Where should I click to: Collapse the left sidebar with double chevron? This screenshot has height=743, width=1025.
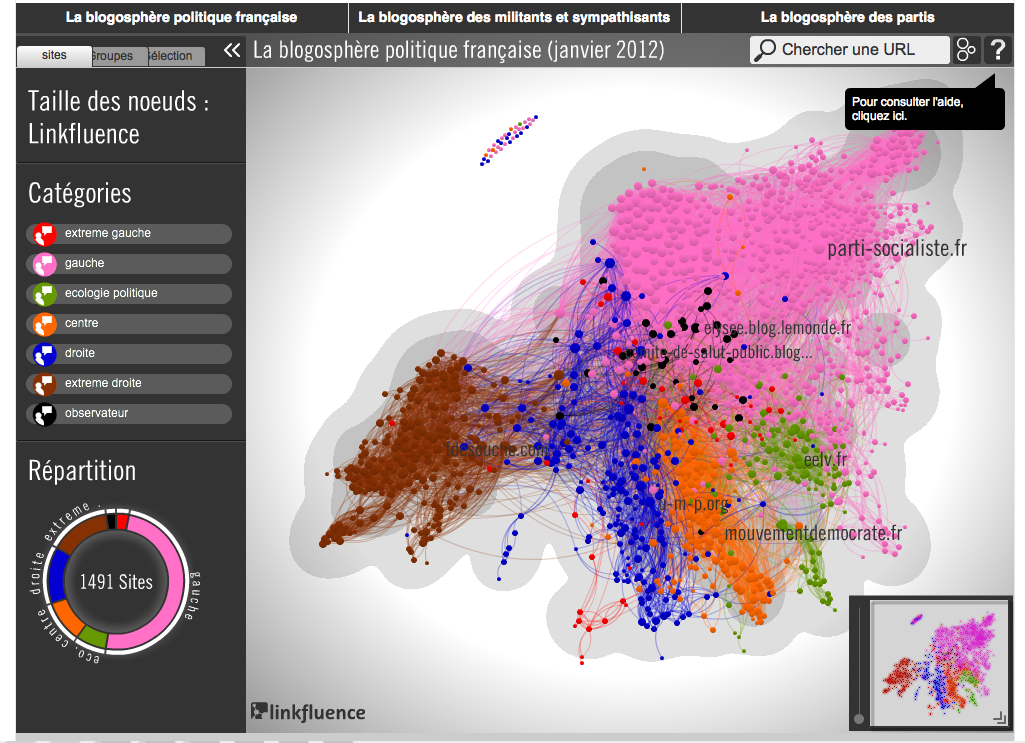point(232,50)
